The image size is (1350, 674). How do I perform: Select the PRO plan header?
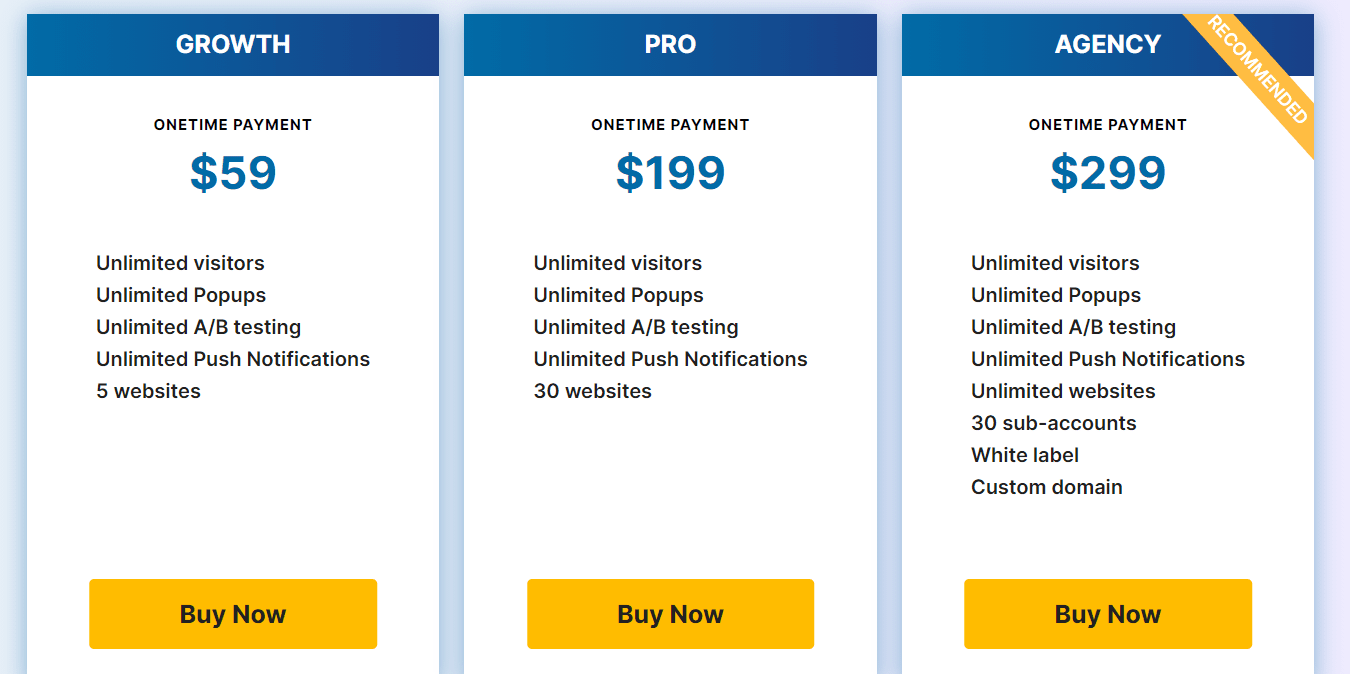click(670, 44)
